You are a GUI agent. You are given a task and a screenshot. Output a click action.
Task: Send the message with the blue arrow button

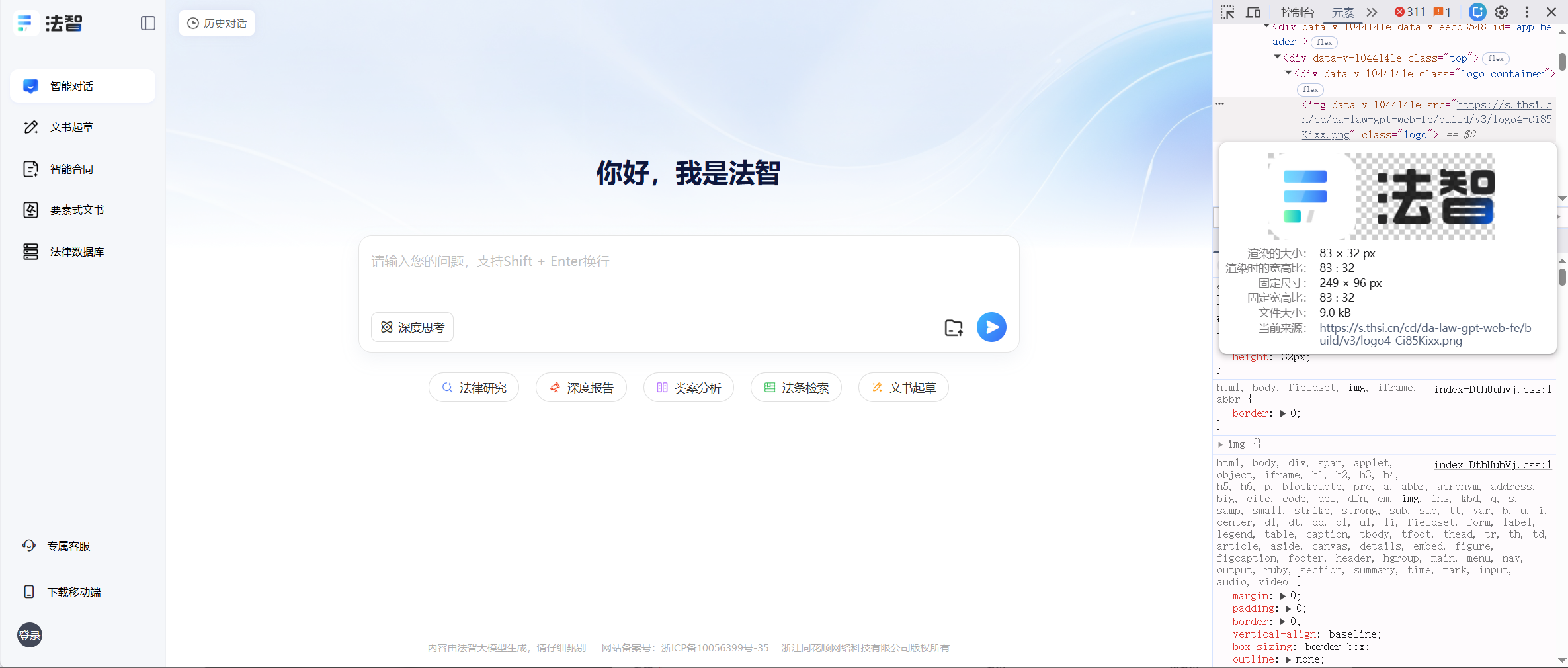pyautogui.click(x=991, y=327)
